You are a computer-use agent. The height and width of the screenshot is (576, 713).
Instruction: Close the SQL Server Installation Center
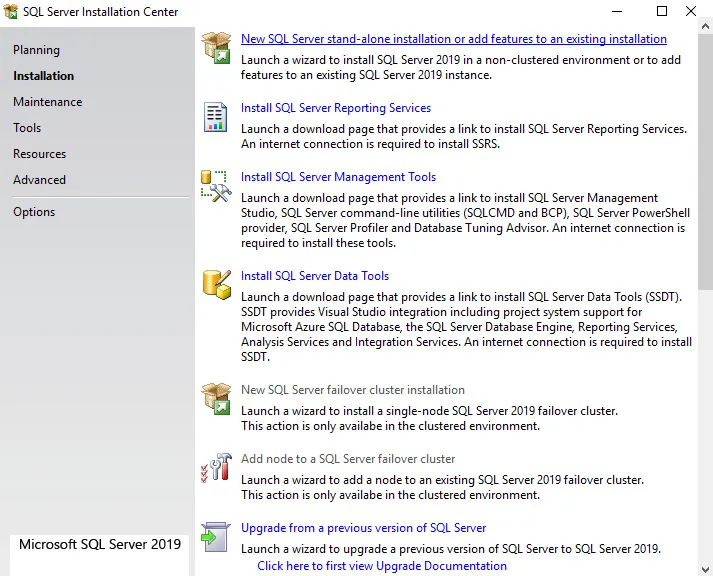point(691,11)
